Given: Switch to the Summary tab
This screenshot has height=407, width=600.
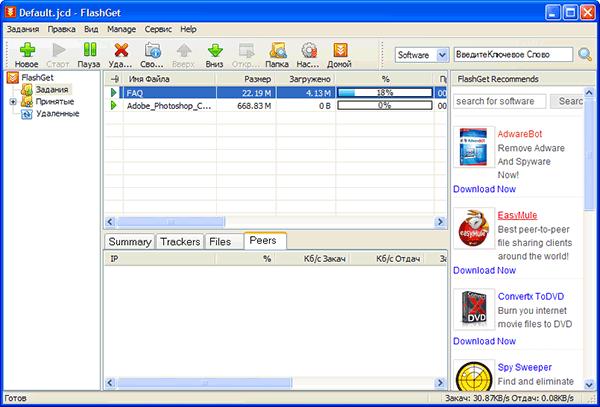Looking at the screenshot, I should [x=130, y=242].
